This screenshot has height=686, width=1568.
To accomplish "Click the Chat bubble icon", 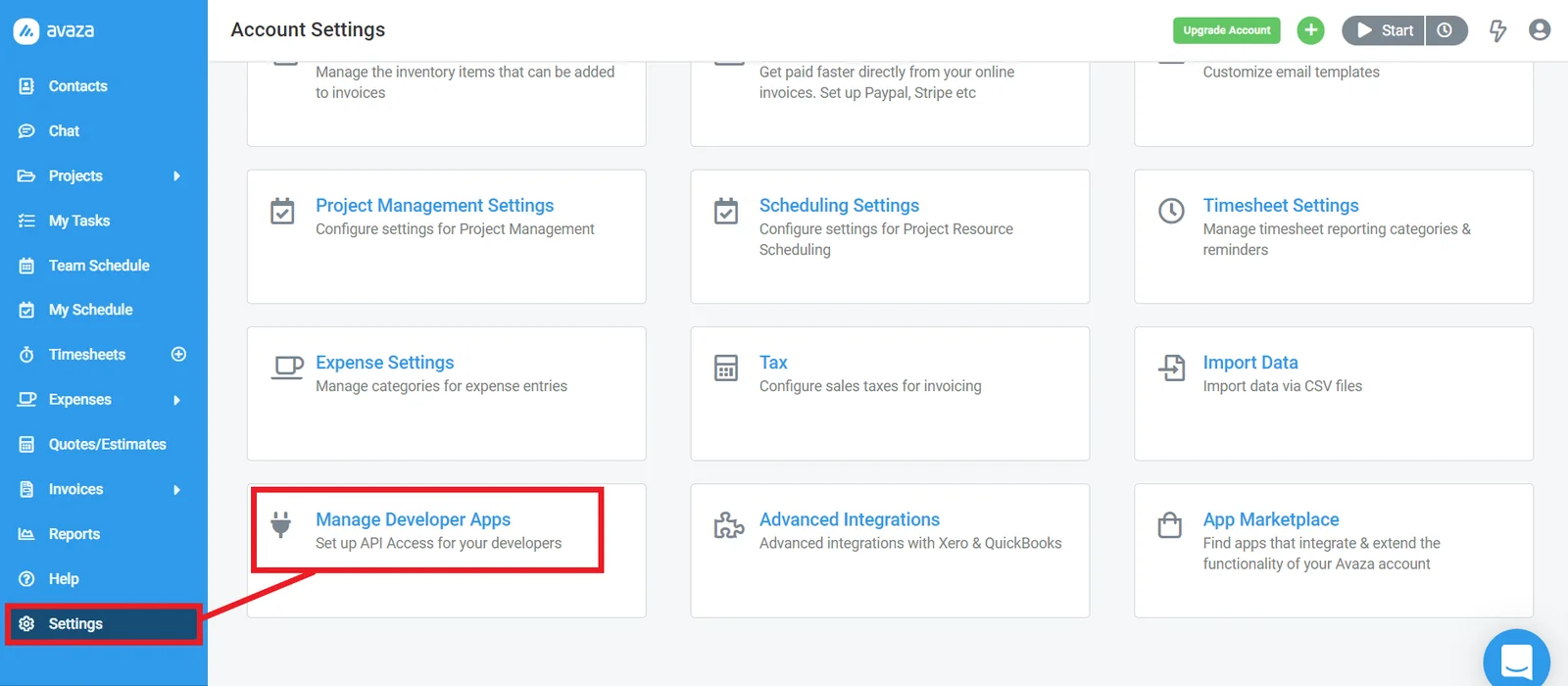I will pos(26,130).
